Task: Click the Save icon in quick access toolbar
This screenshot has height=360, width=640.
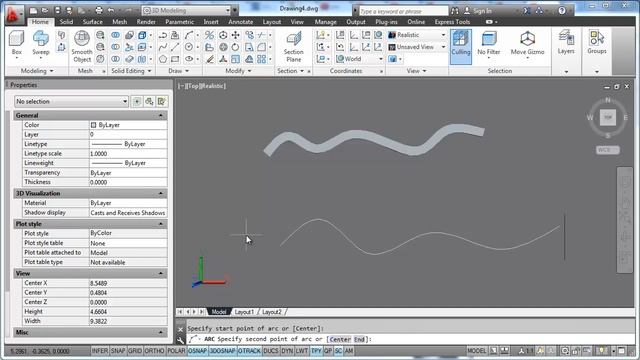Action: [57, 10]
